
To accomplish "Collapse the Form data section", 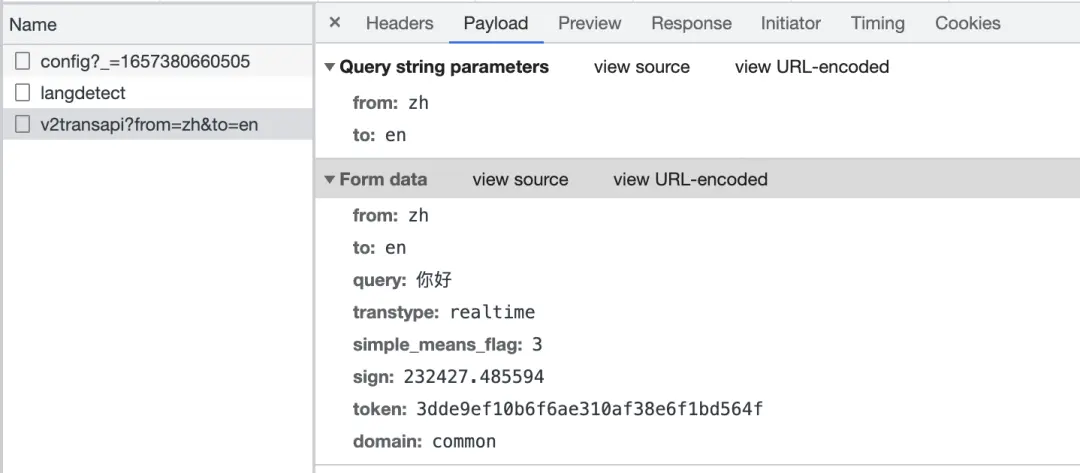I will coord(330,180).
